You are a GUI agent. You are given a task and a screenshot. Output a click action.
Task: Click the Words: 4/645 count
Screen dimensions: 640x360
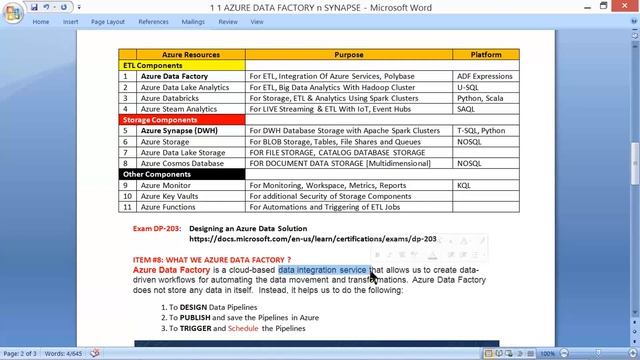(63, 353)
